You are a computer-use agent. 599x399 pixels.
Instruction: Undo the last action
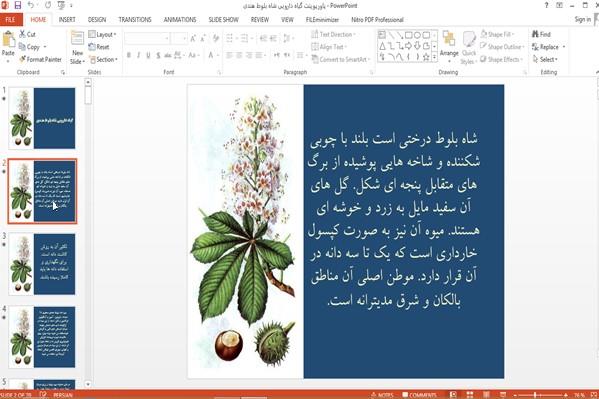[x=31, y=5]
